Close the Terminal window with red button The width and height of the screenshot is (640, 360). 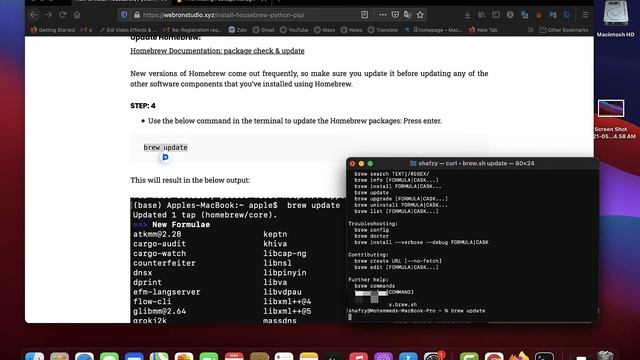353,163
